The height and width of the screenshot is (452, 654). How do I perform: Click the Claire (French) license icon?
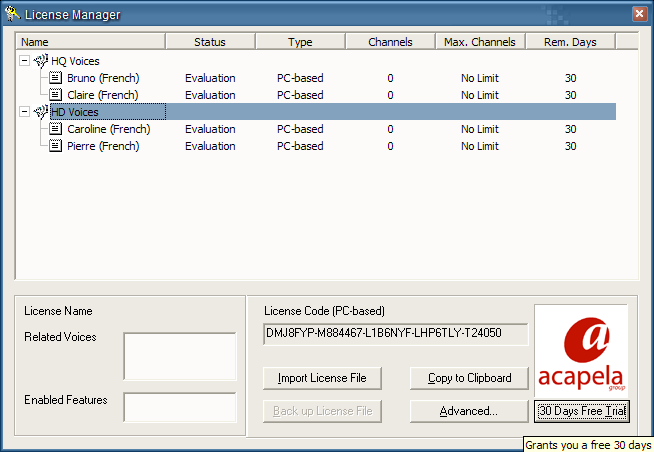tap(57, 95)
